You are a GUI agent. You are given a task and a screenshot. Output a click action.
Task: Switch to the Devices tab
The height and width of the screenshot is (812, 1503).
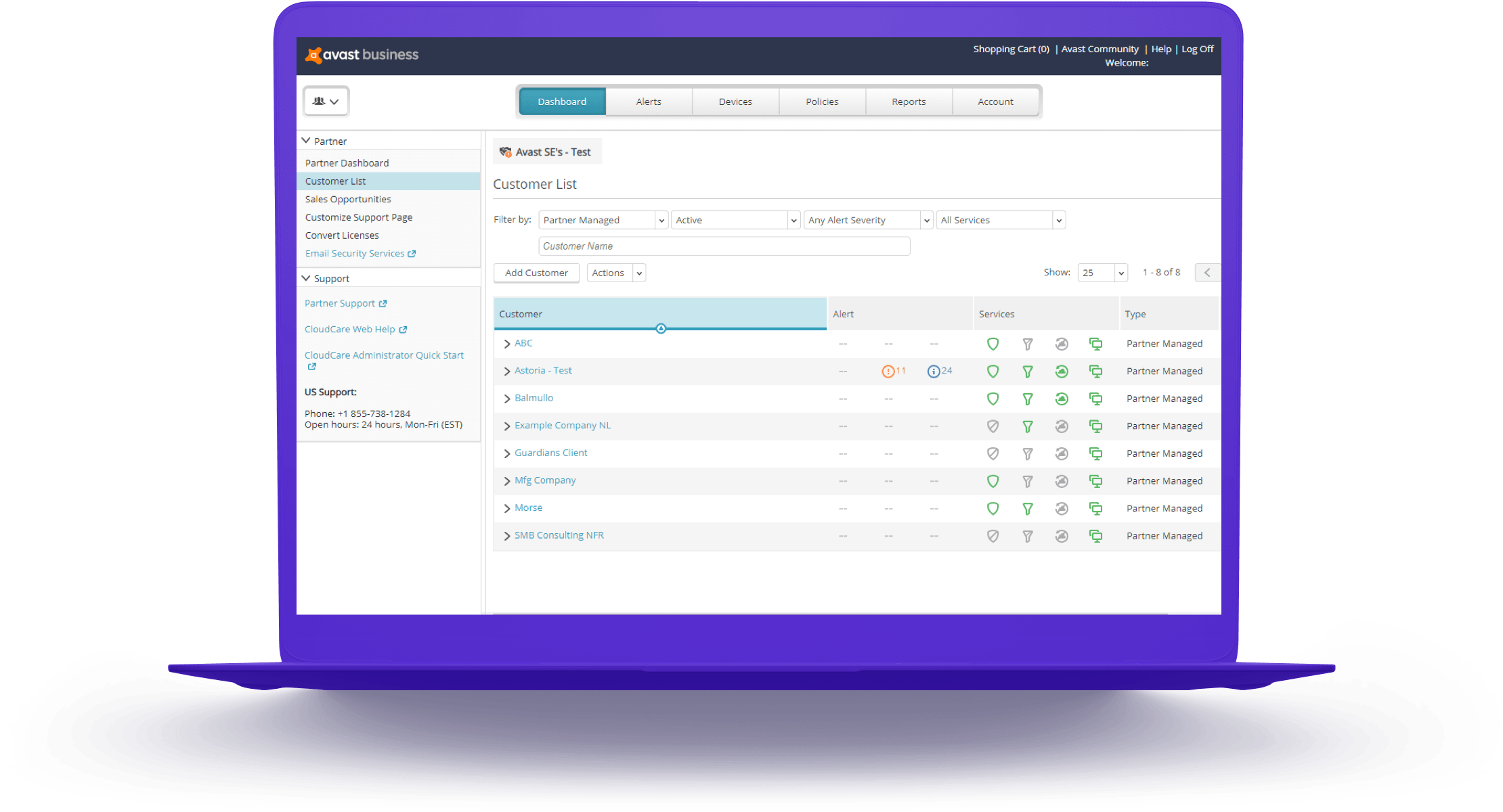(x=735, y=101)
